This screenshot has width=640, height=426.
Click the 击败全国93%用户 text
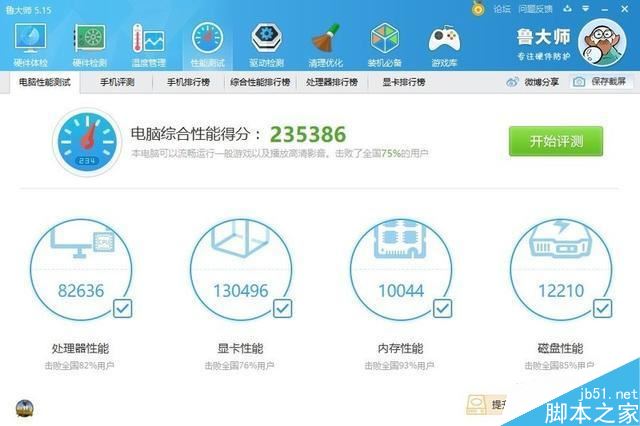point(400,365)
